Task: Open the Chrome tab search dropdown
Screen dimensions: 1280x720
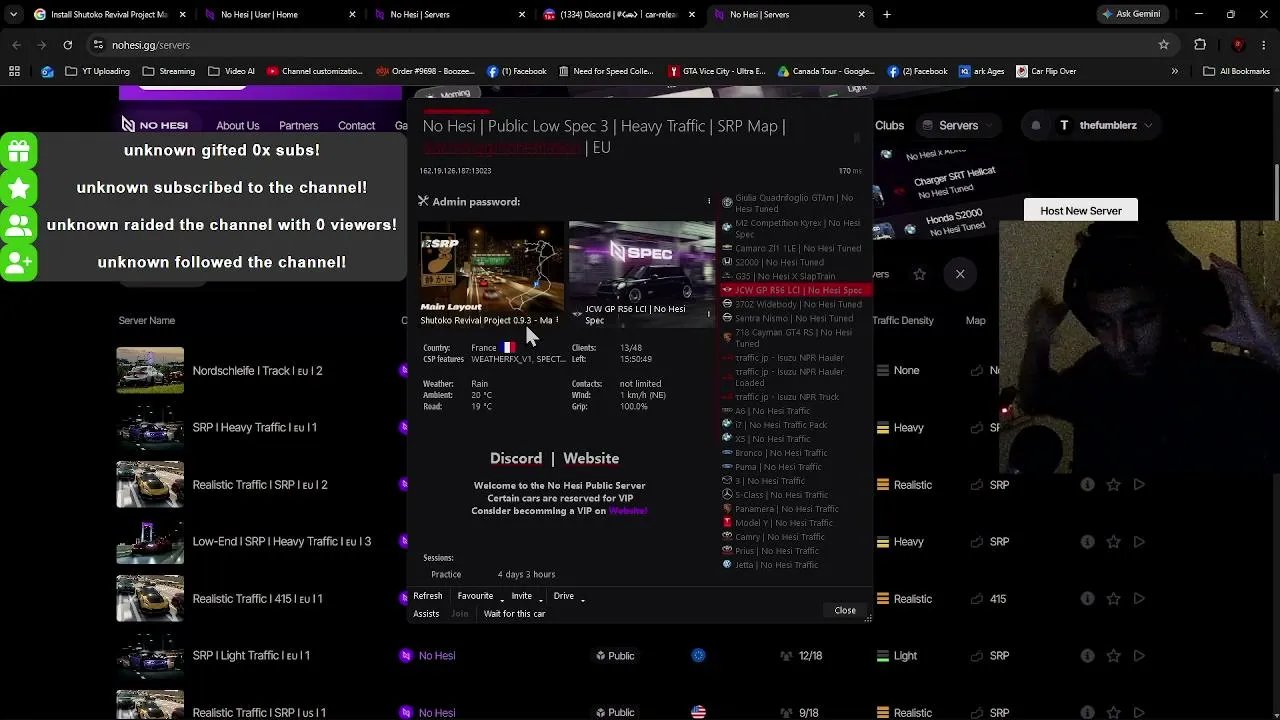Action: [13, 14]
